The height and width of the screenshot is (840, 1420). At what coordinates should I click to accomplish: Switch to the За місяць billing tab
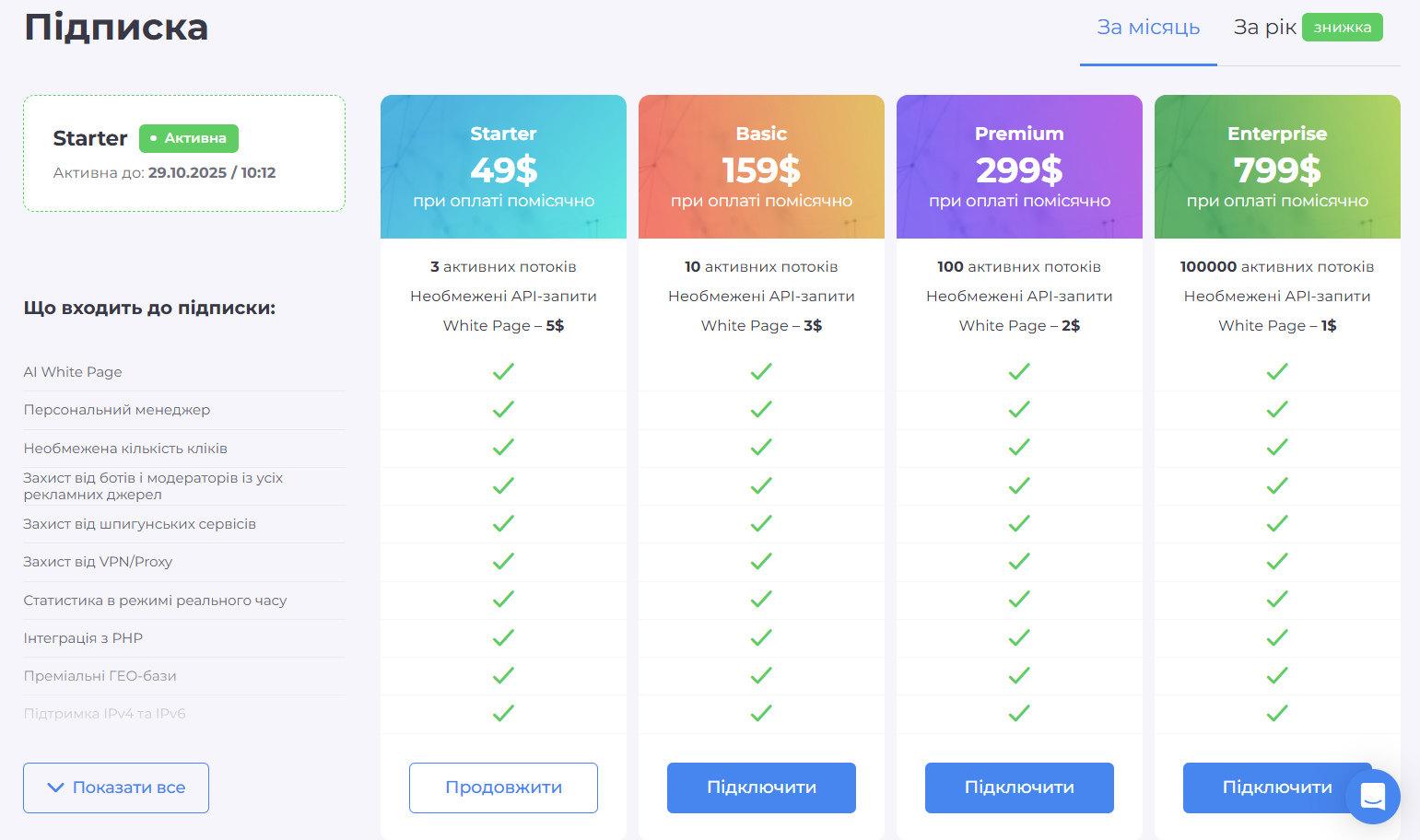(x=1148, y=28)
